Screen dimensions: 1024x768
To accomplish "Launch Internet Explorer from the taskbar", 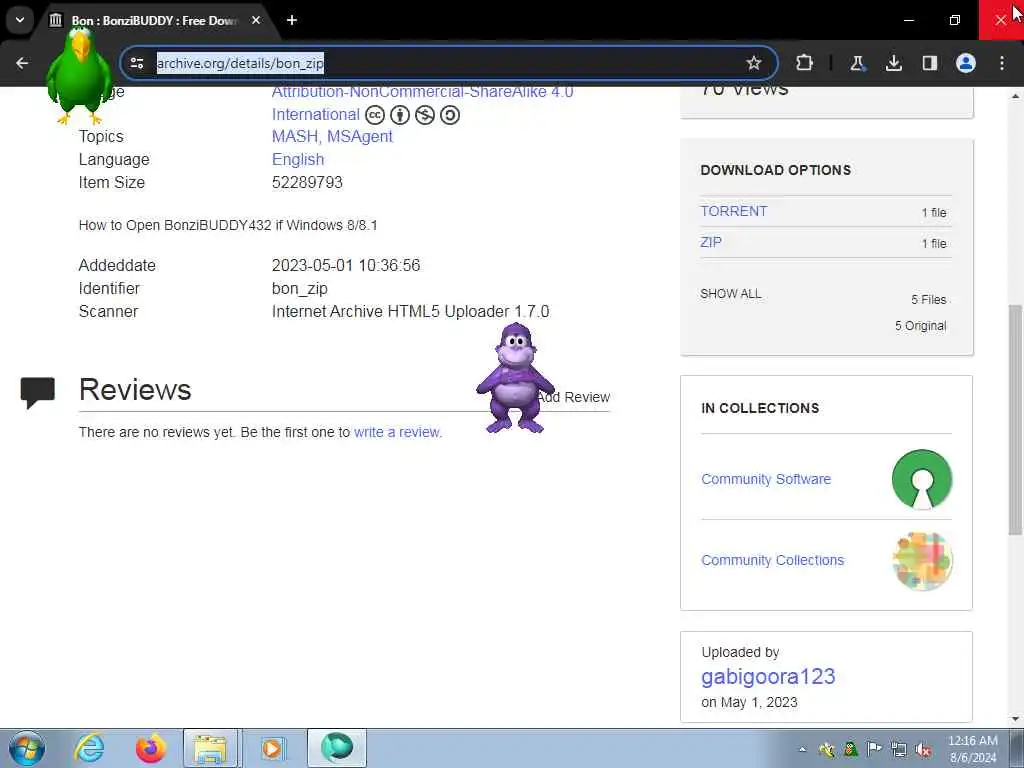I will (x=89, y=748).
